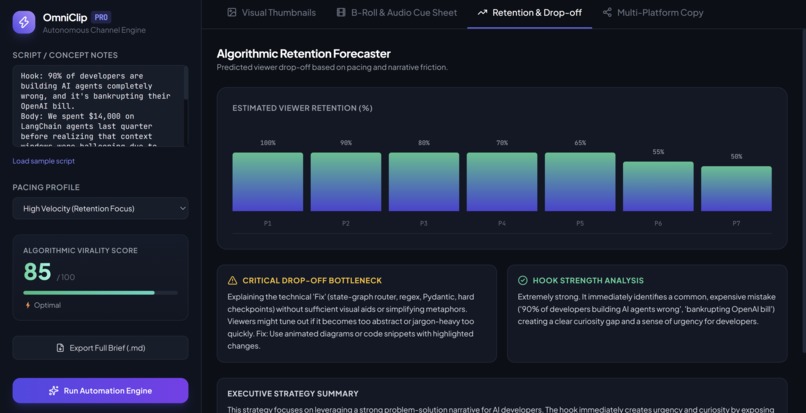Viewport: 806px width, 413px height.
Task: Open the Visual Thumbnails tab
Action: point(271,12)
